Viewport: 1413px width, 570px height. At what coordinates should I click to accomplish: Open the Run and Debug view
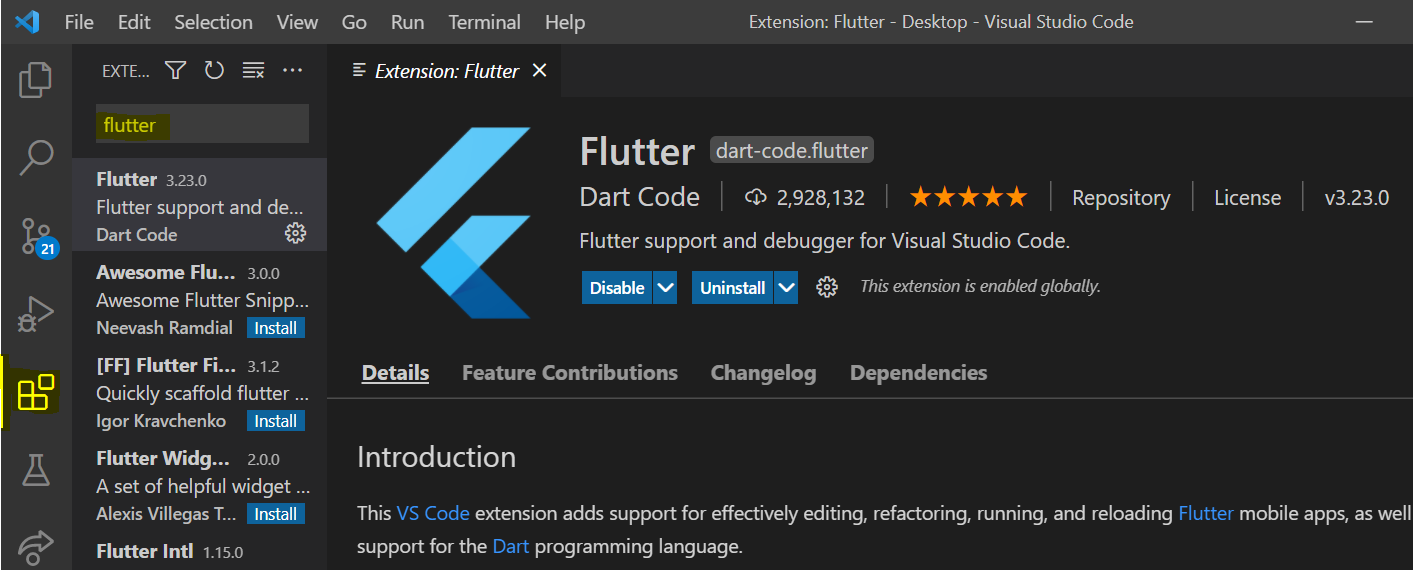coord(36,314)
